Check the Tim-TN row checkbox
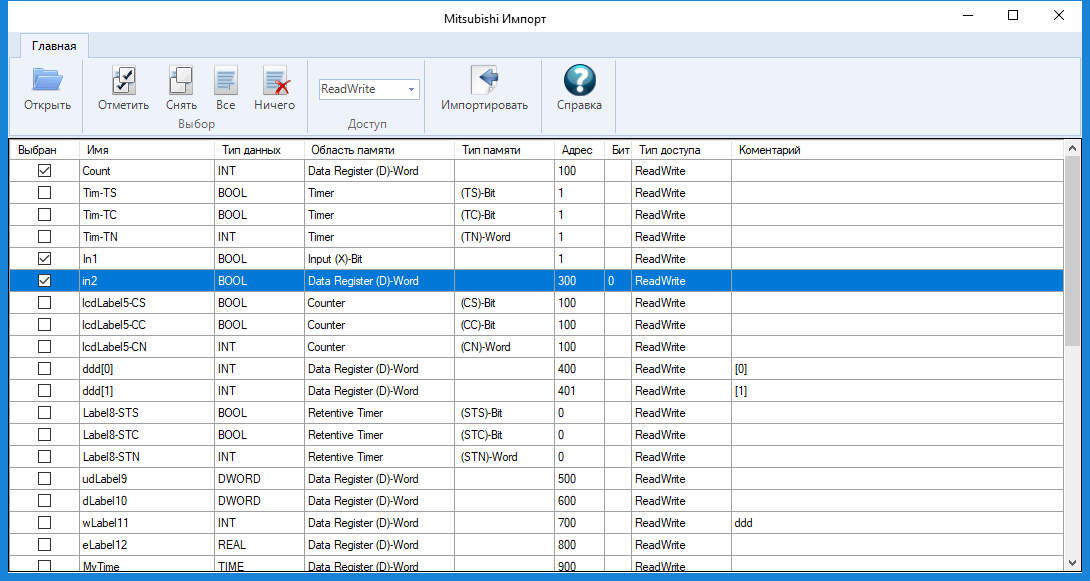 [x=44, y=236]
